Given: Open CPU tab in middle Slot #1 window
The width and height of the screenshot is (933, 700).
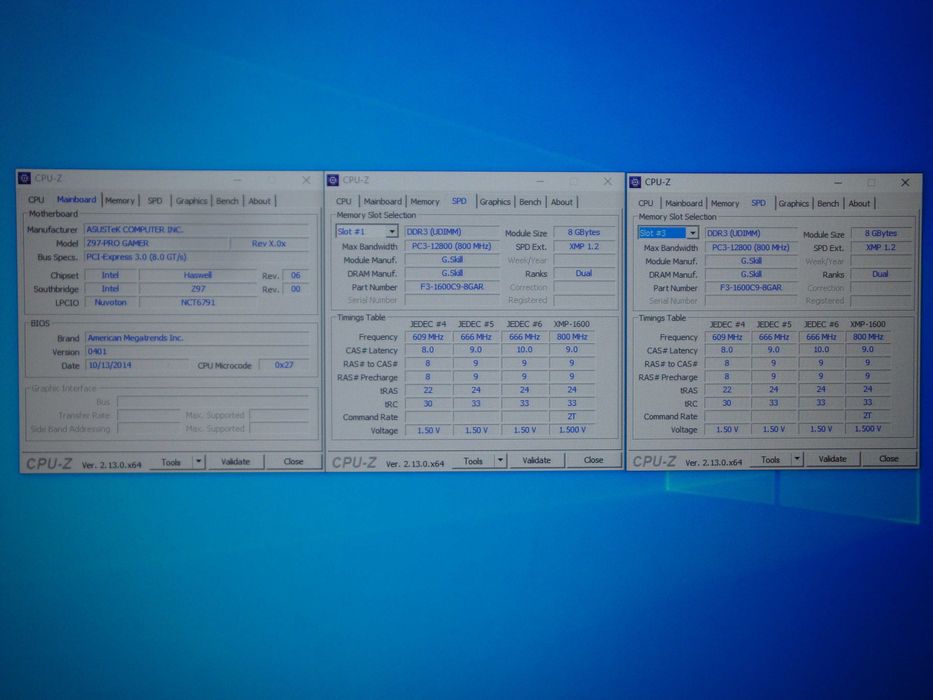Looking at the screenshot, I should (344, 202).
